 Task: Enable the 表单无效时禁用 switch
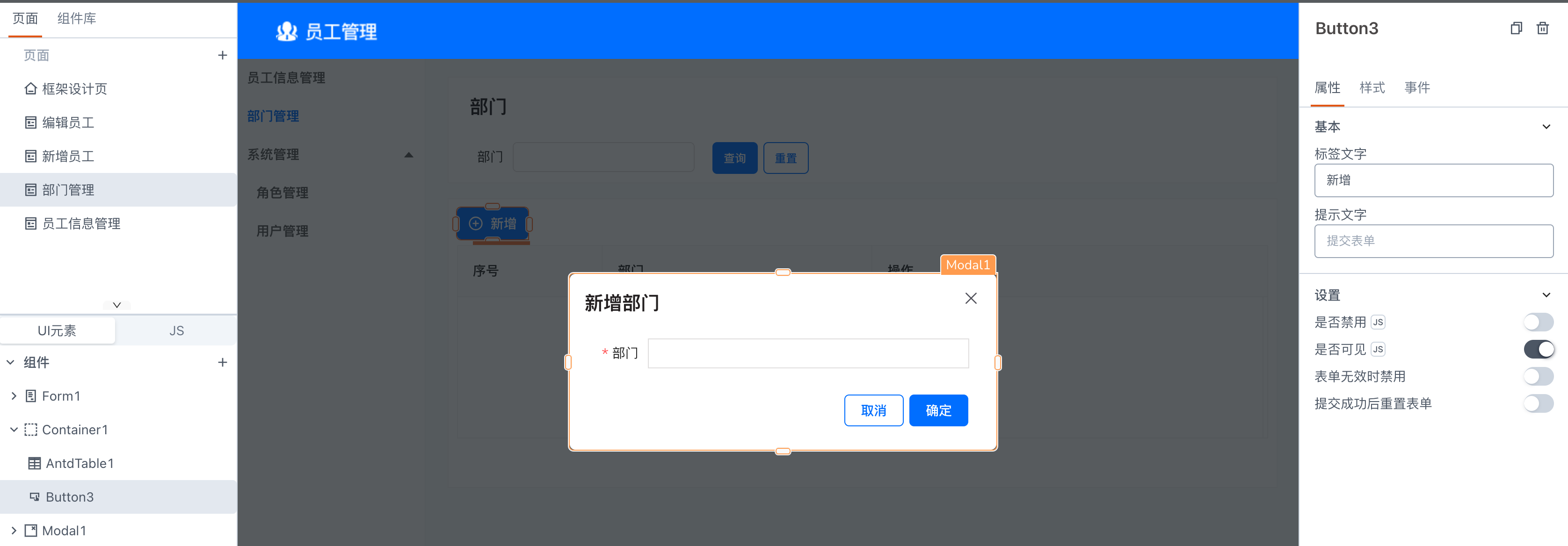pos(1538,376)
